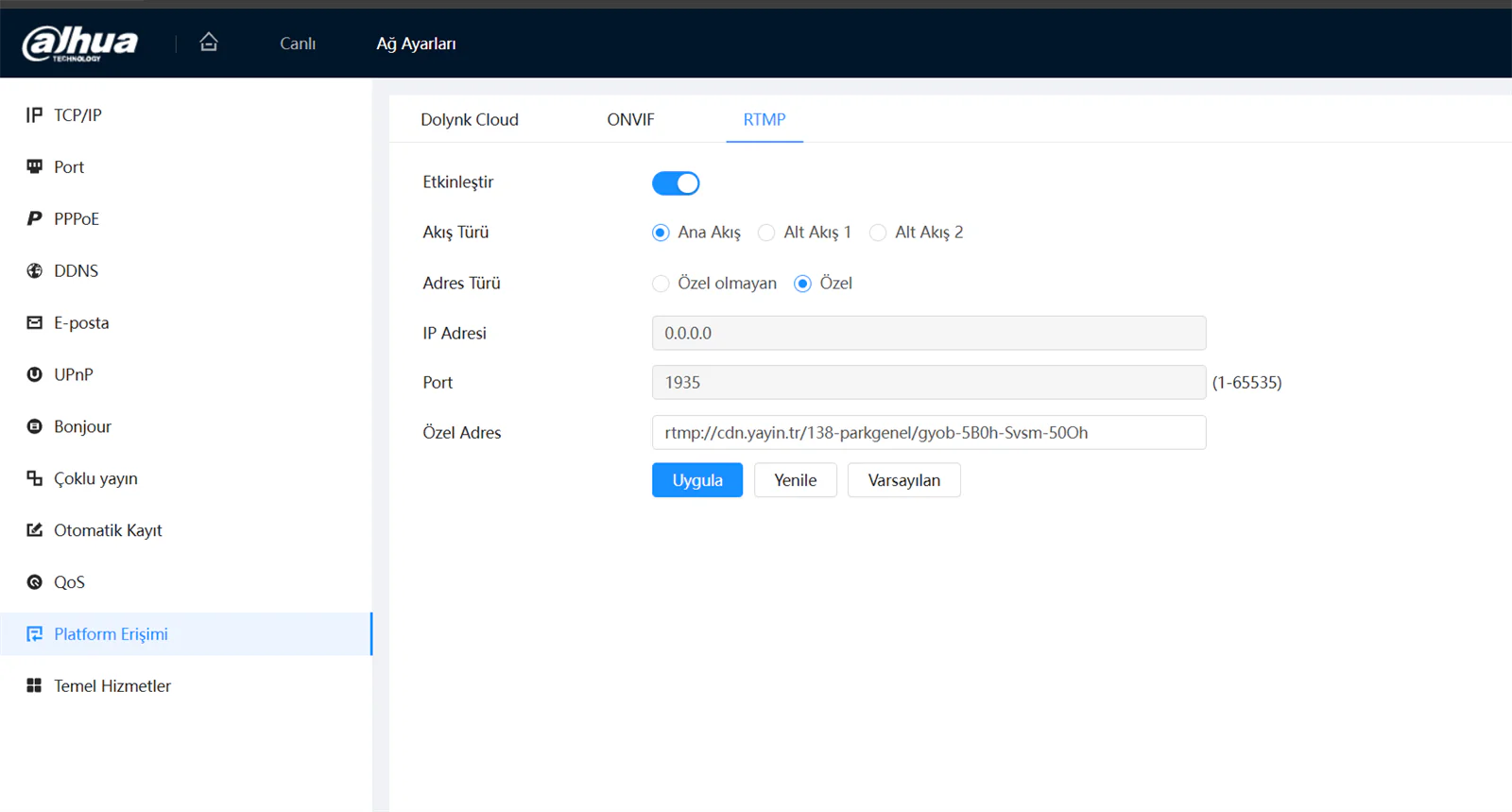
Task: Click the home icon in header
Action: [209, 42]
